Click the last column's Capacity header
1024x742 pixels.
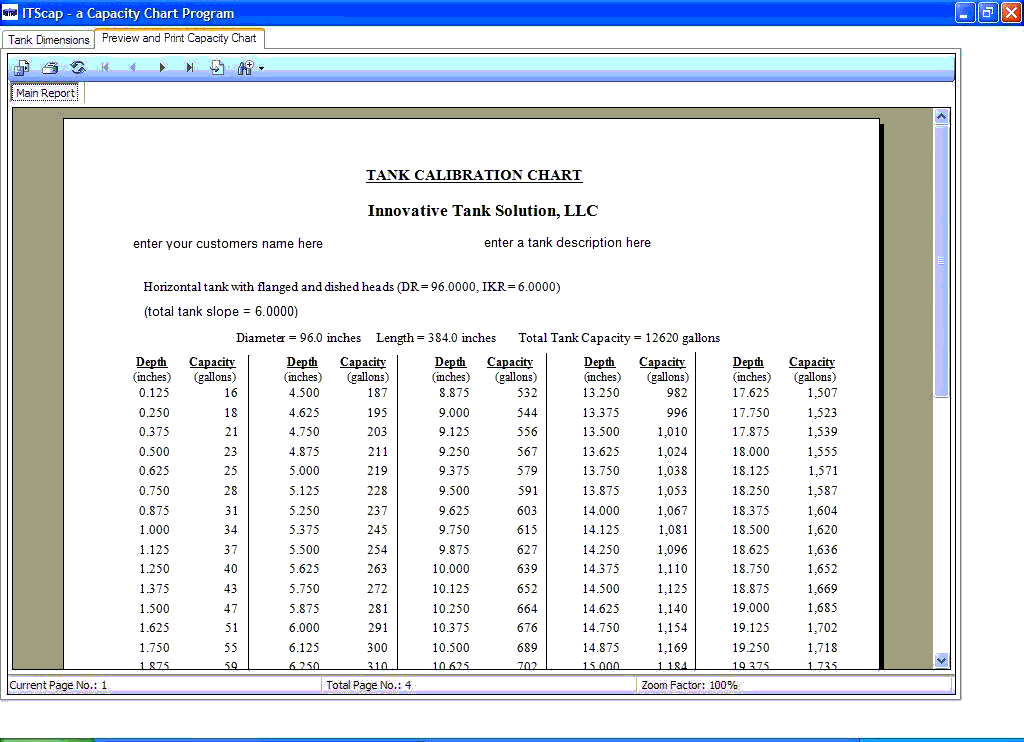(x=812, y=362)
